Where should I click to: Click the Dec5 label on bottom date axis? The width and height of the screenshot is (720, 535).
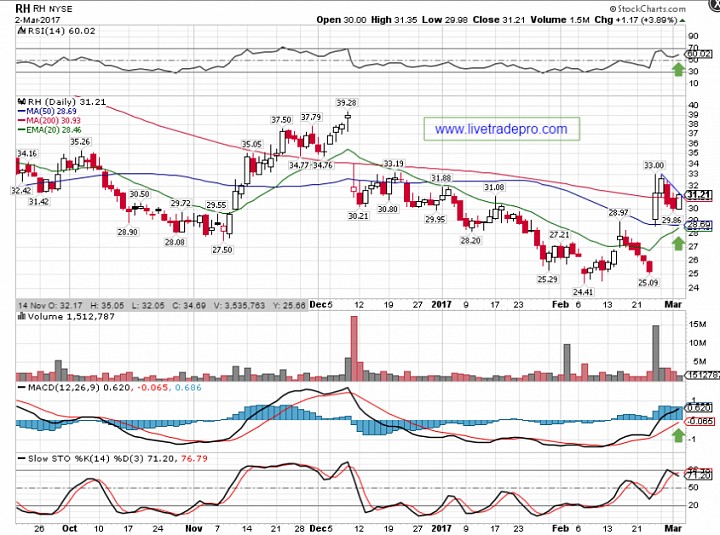(x=321, y=528)
